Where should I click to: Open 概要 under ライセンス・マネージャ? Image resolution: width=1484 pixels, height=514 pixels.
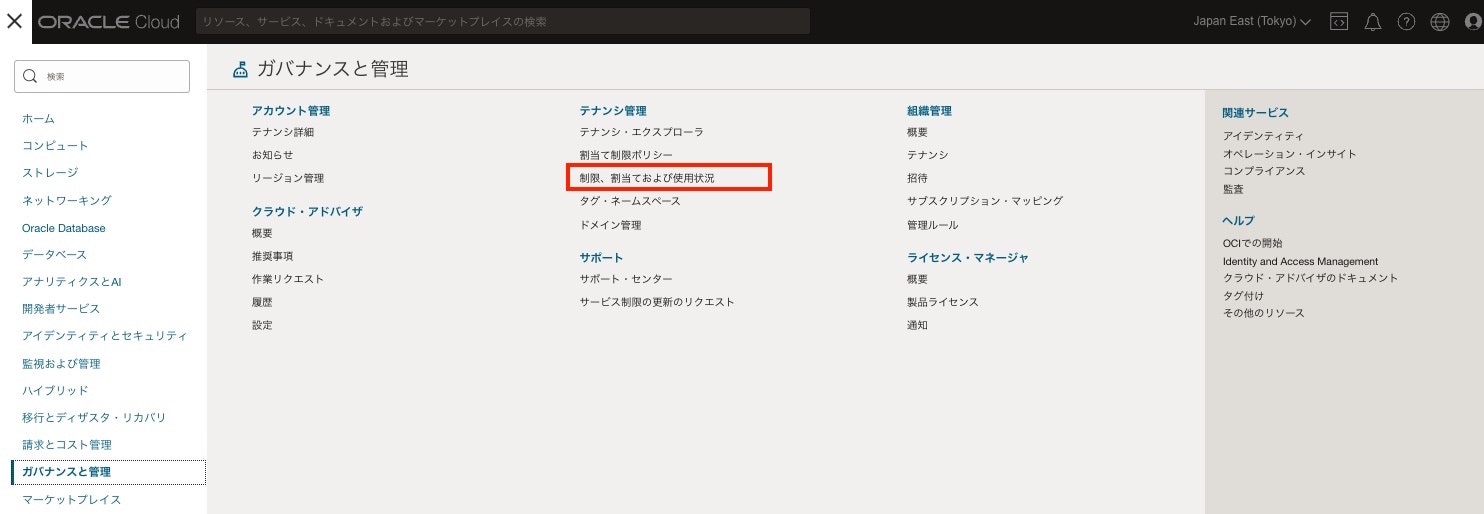point(917,279)
